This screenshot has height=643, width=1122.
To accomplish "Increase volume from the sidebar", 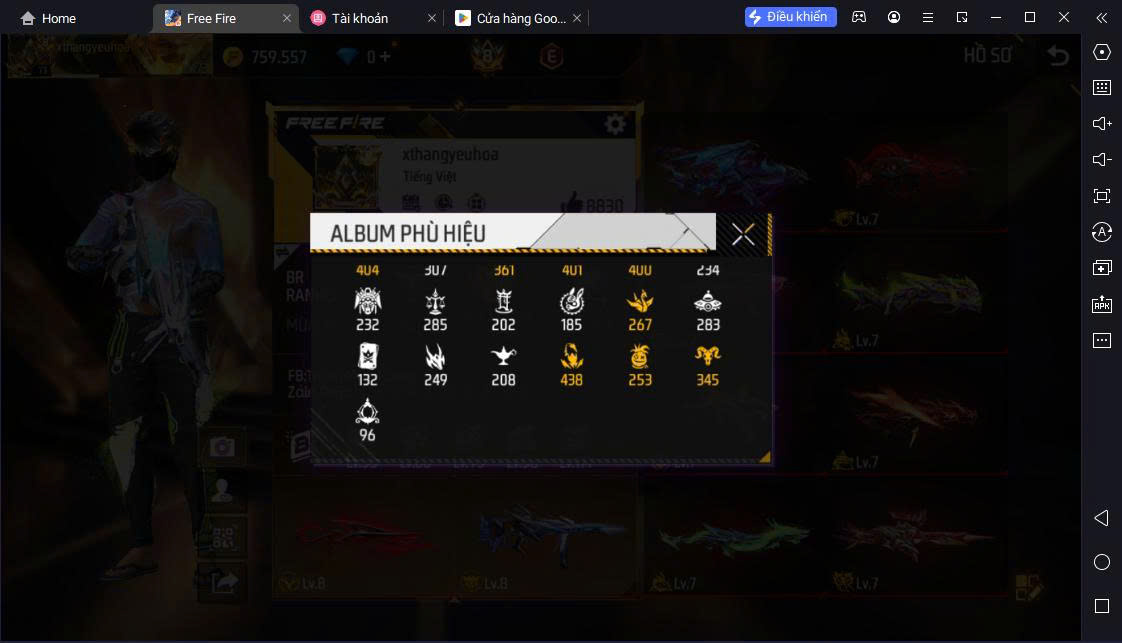I will [x=1102, y=124].
